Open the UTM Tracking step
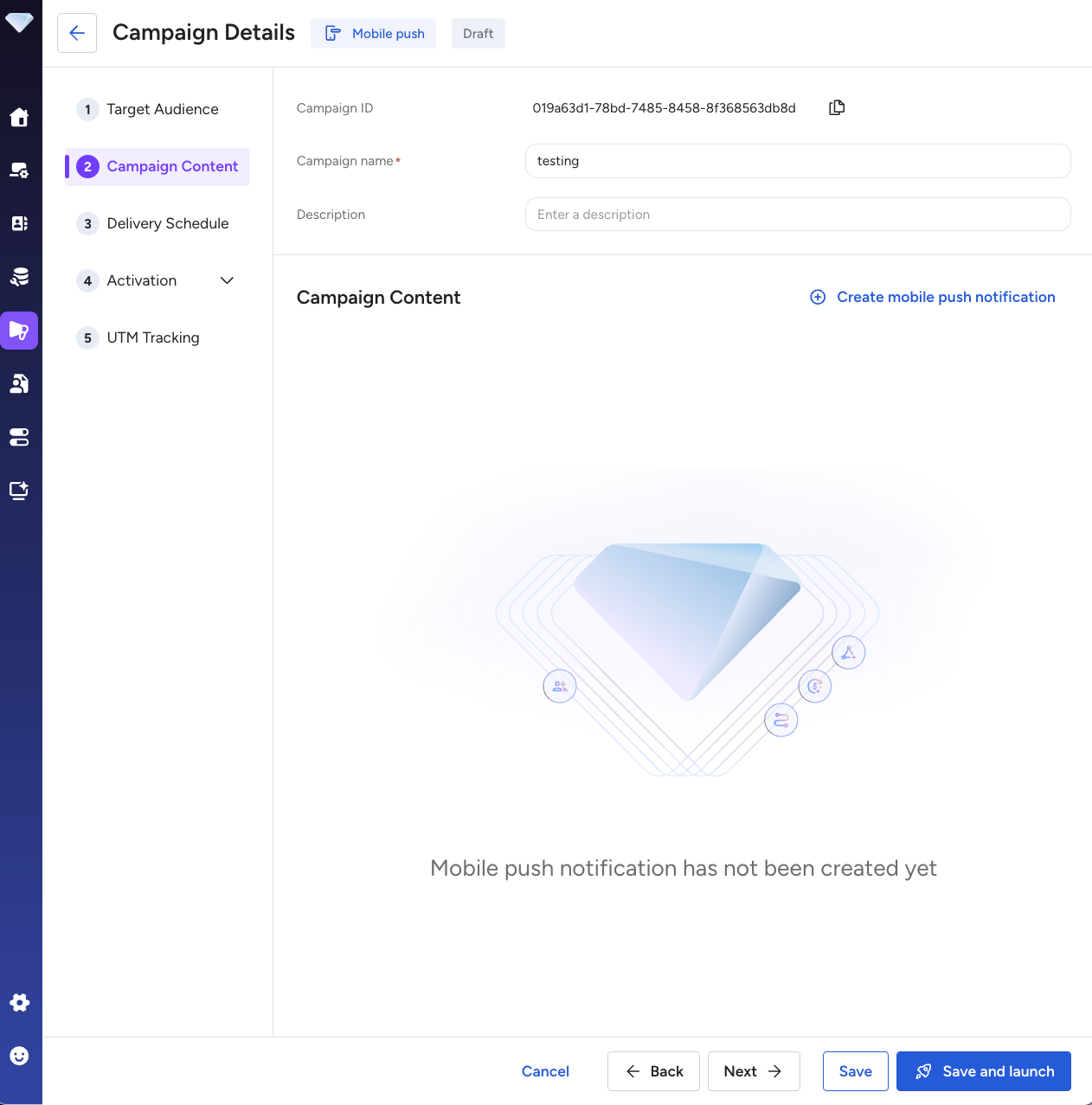 click(x=152, y=337)
